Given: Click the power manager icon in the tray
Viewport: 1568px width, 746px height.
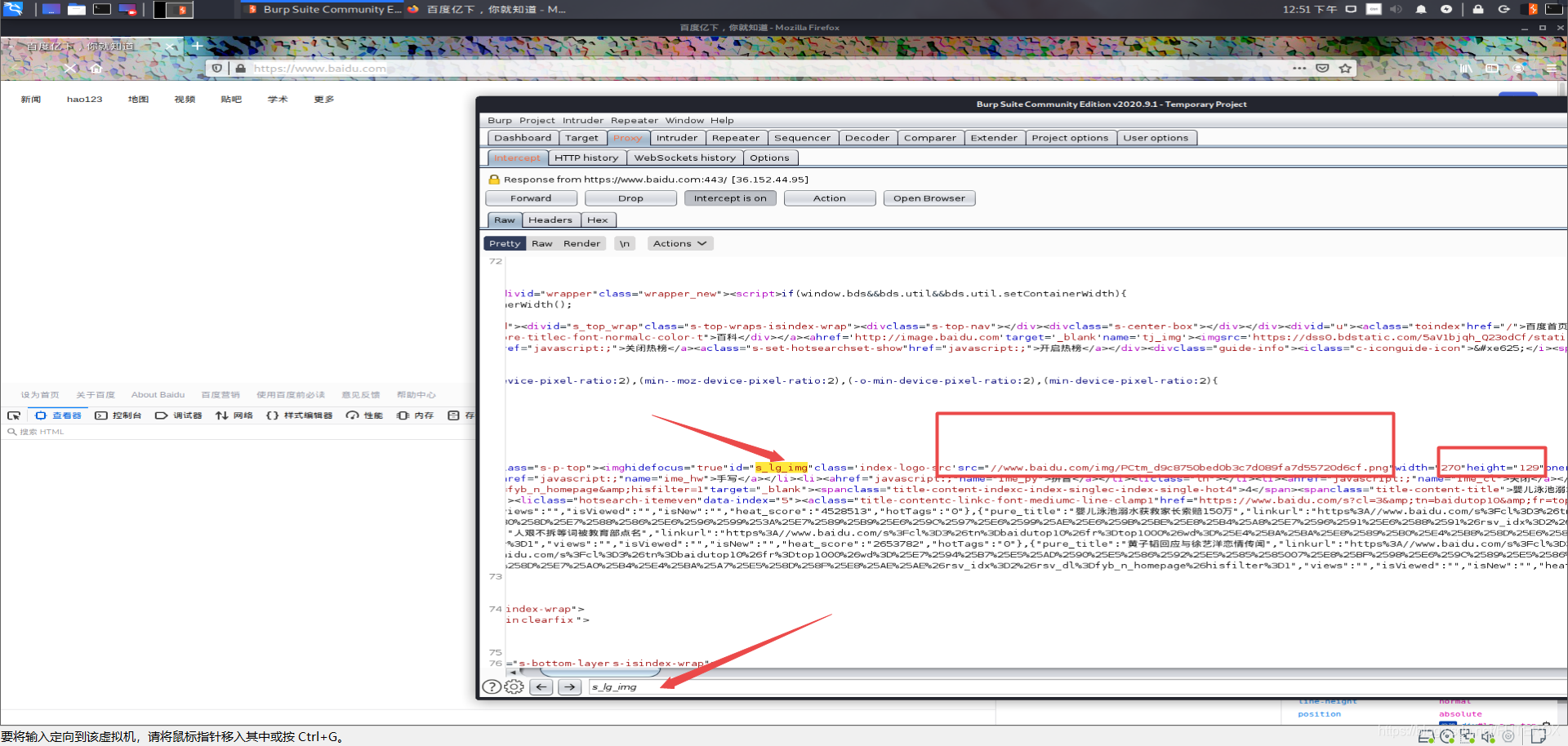Looking at the screenshot, I should pyautogui.click(x=1446, y=9).
